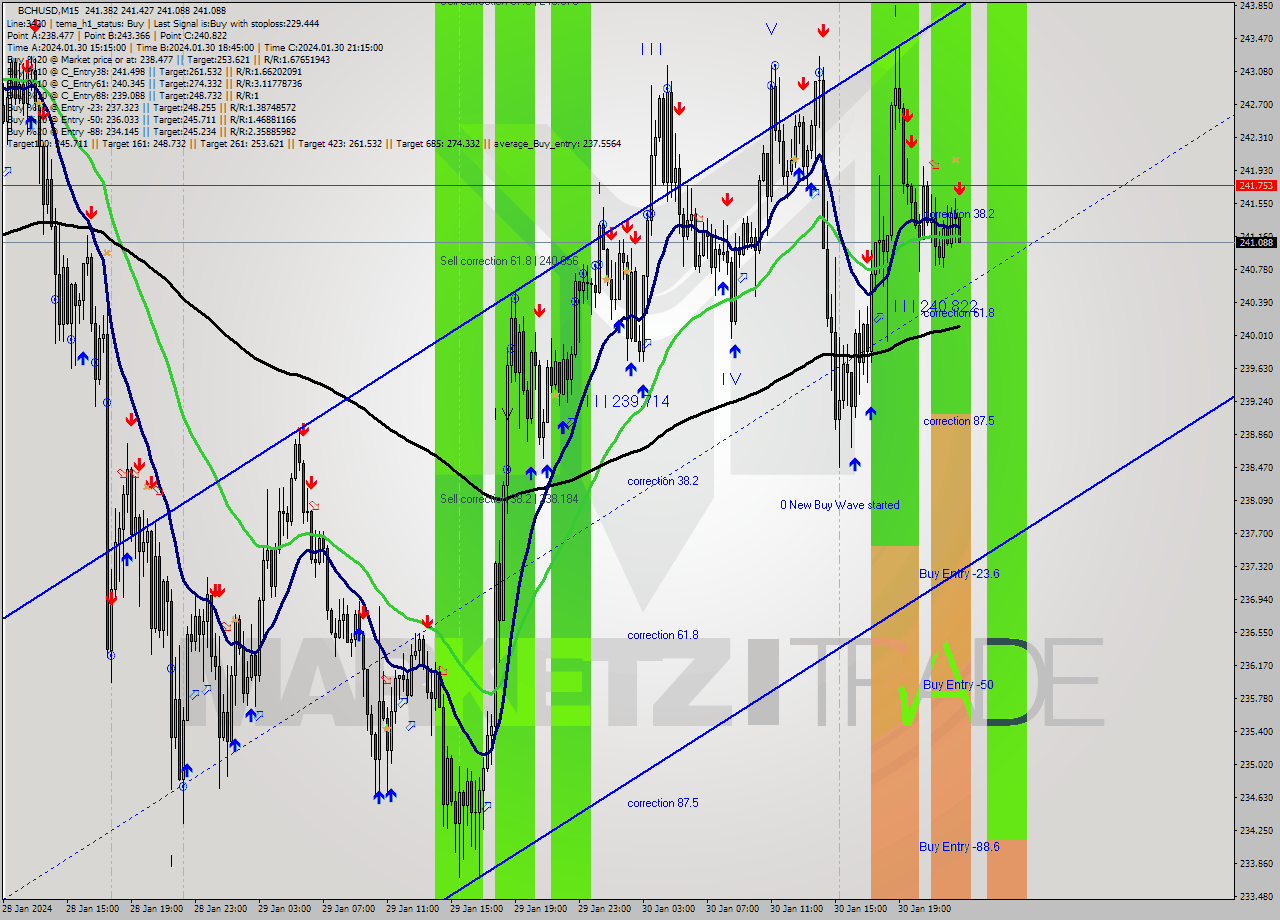Click the '29 Jan 23:00' time label
The height and width of the screenshot is (920, 1280).
[x=605, y=910]
